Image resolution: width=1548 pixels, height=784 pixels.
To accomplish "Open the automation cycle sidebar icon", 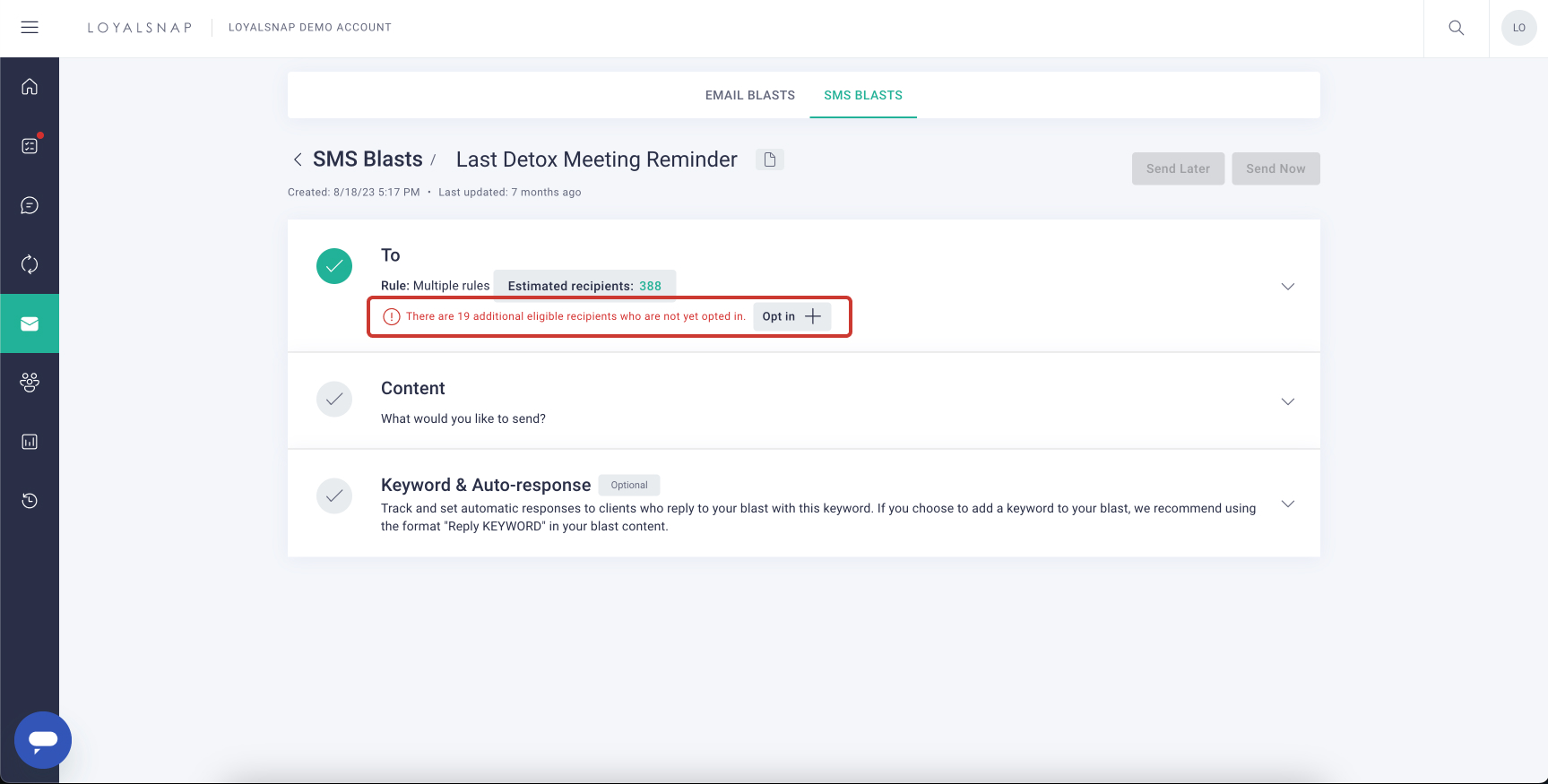I will pos(30,264).
